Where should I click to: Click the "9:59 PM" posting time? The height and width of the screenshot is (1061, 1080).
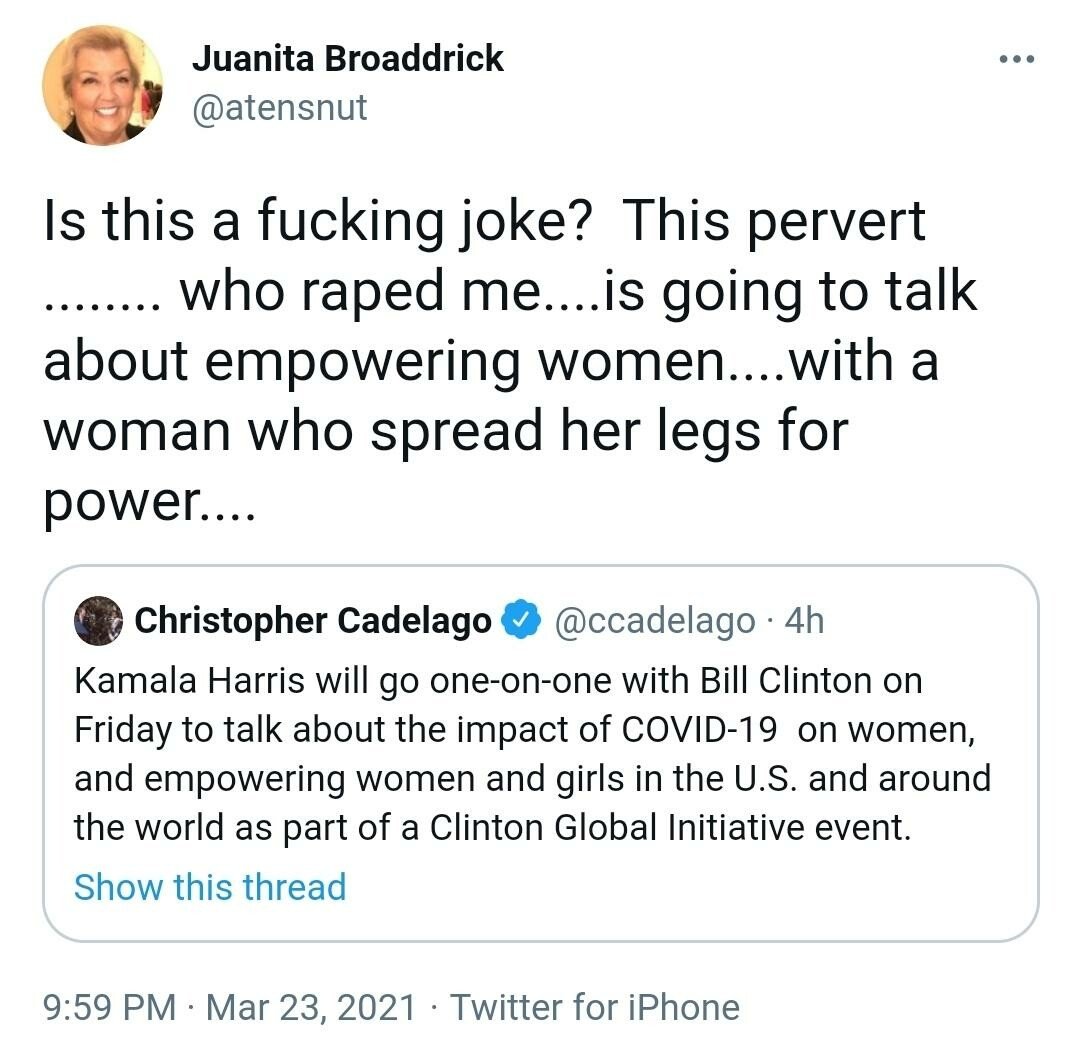pos(109,1006)
